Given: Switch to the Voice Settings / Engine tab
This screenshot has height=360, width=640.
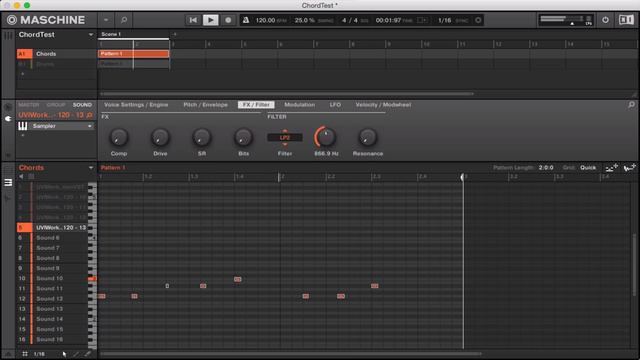Looking at the screenshot, I should point(136,105).
